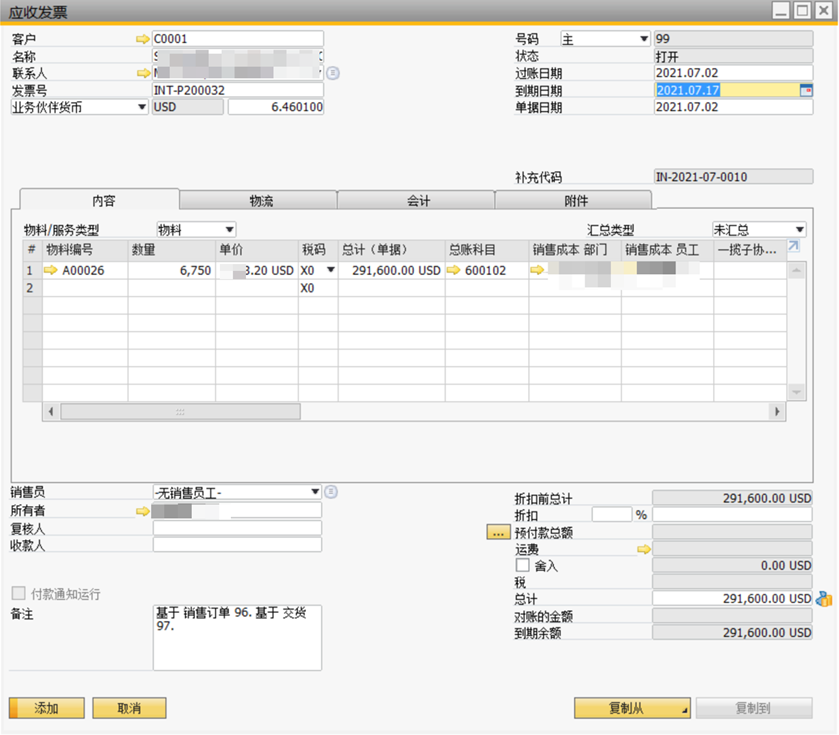Open salesperson details icon
The image size is (839, 735).
(331, 492)
